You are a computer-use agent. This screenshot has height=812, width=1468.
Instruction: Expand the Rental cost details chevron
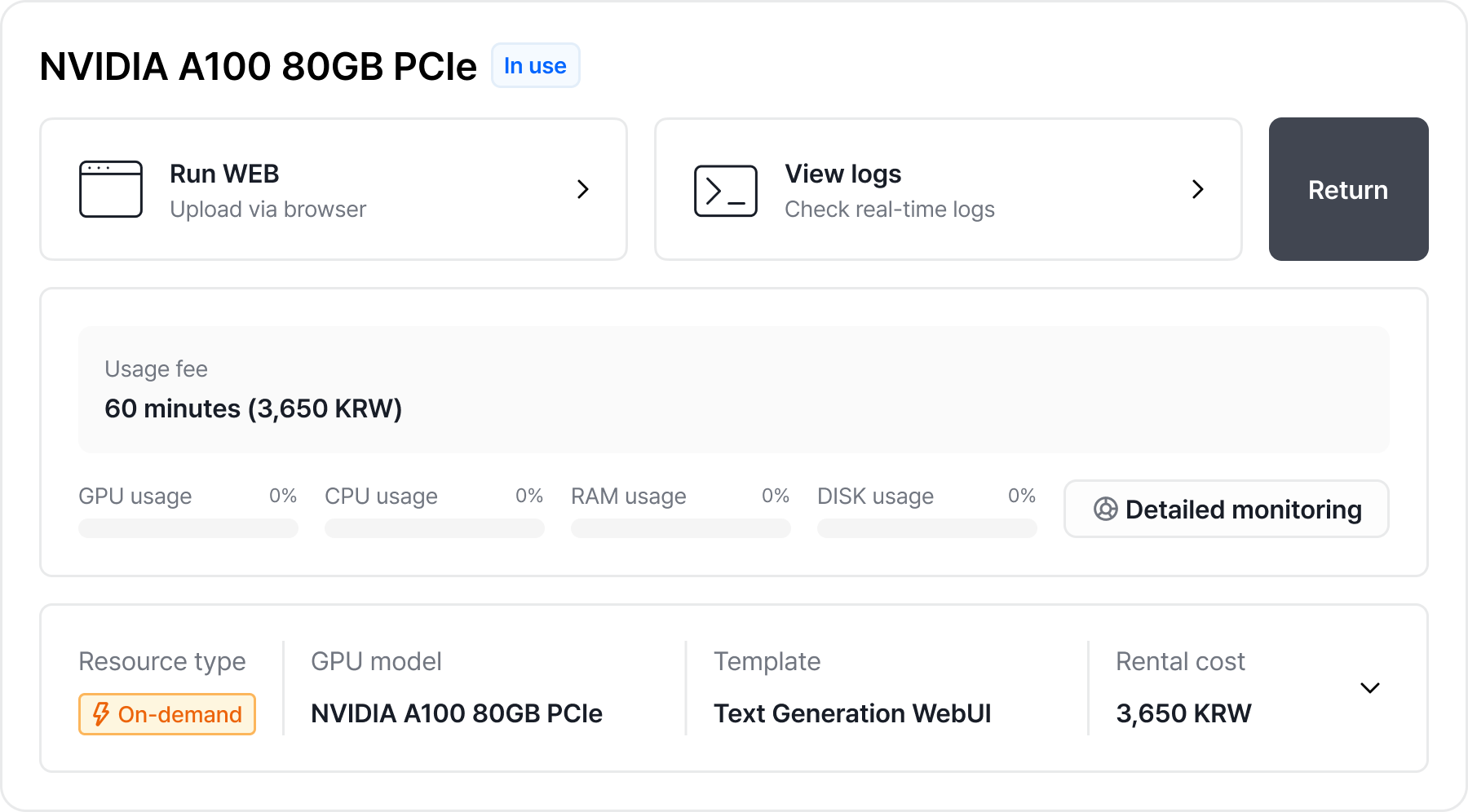click(1370, 688)
